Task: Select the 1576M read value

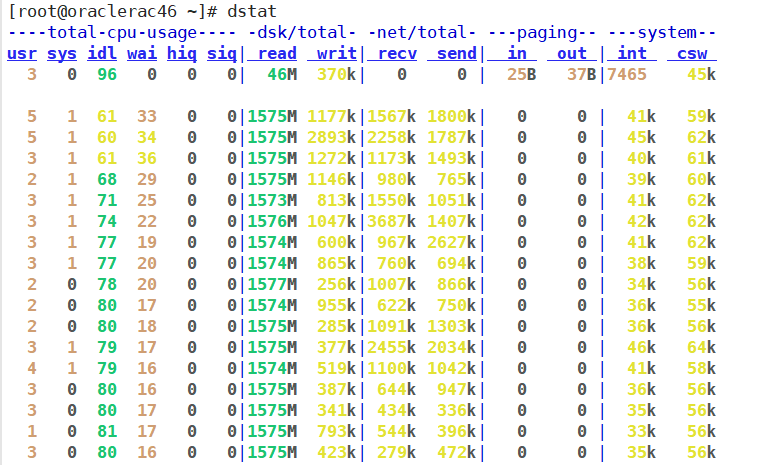Action: tap(272, 221)
